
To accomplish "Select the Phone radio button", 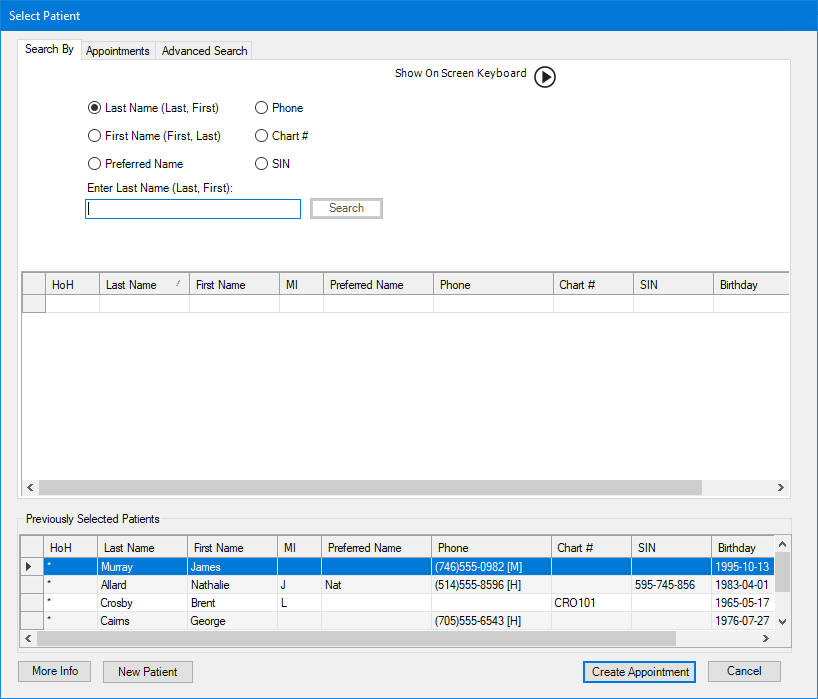I will 262,108.
